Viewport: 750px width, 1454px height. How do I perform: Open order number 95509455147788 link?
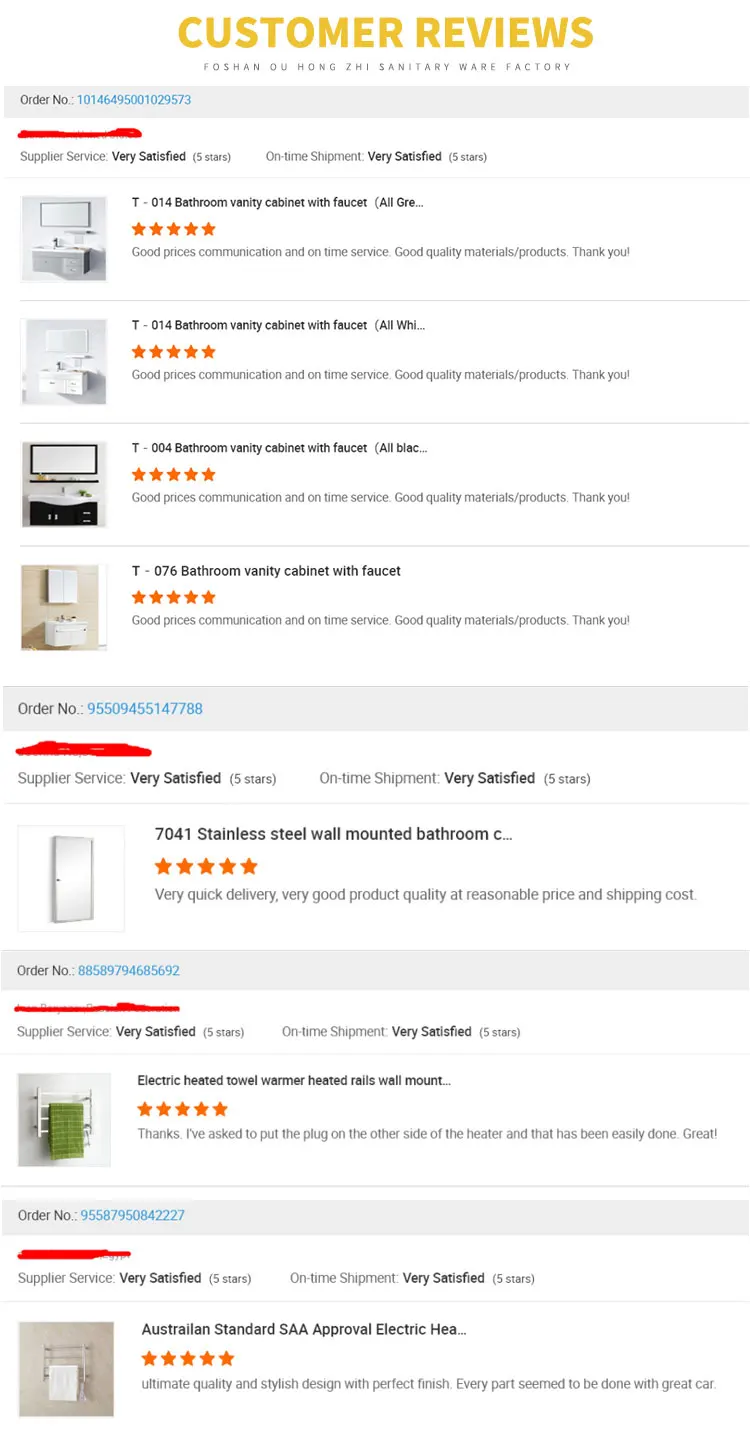pos(145,708)
